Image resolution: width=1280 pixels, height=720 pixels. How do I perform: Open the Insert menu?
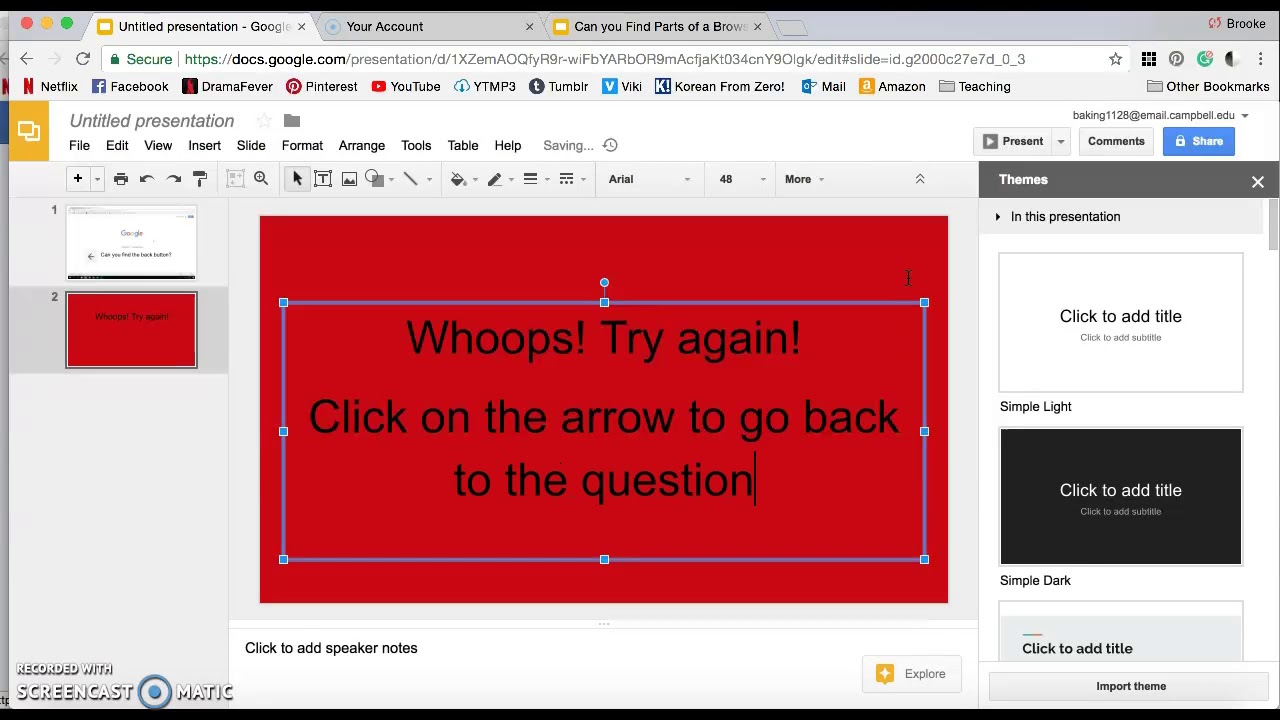(x=204, y=145)
